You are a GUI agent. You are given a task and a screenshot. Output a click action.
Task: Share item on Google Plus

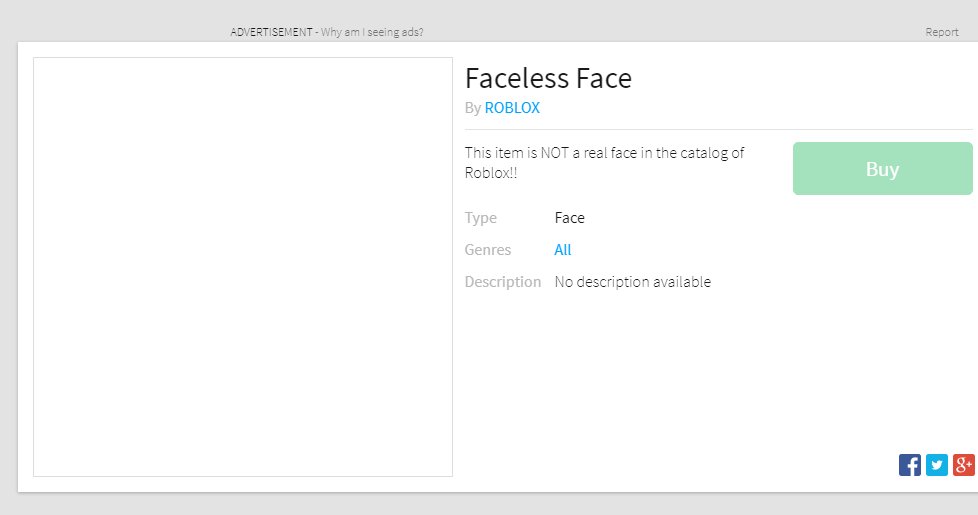tap(964, 465)
